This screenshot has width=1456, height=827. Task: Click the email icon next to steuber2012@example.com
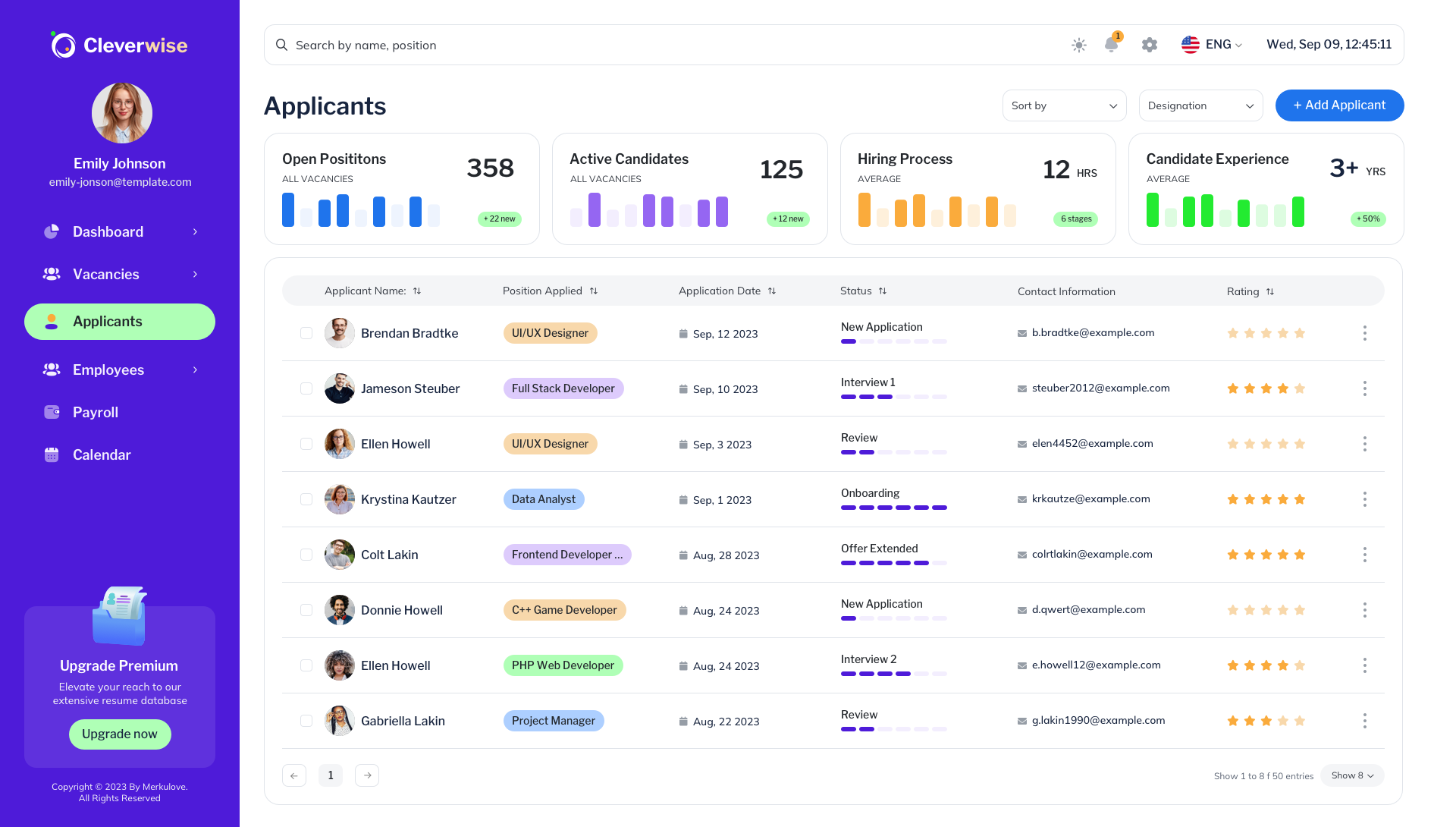coord(1021,388)
